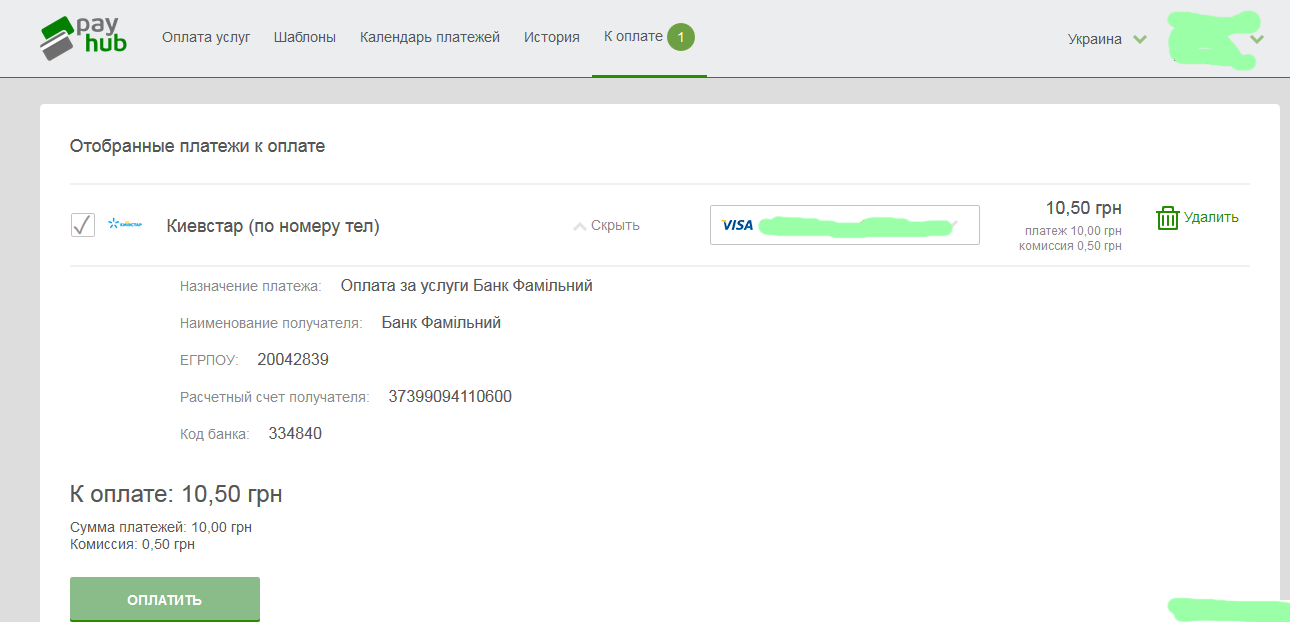Click the 10,50 грн amount on the payment row
Screen dimensions: 1290x622
click(x=1084, y=208)
